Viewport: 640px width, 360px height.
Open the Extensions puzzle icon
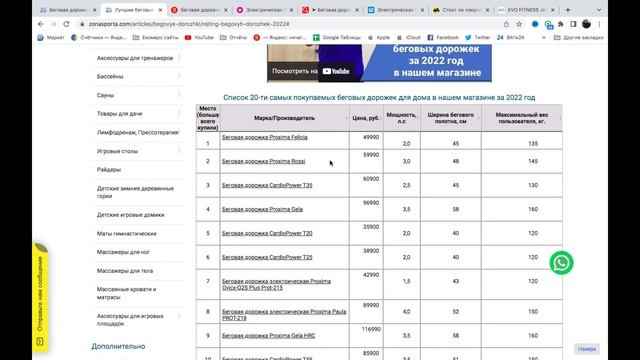561,24
